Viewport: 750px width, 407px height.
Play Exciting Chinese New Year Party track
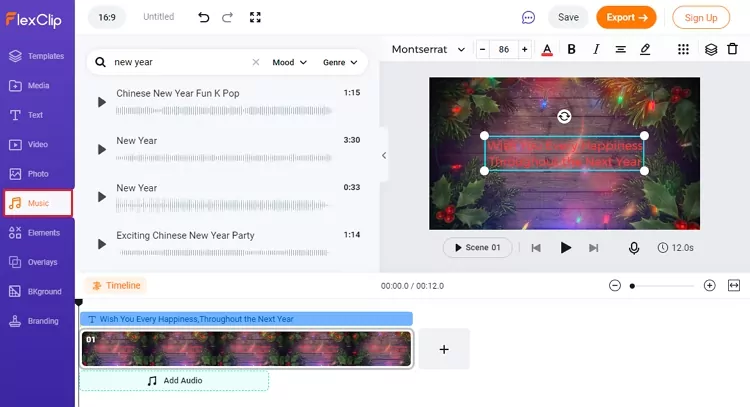pyautogui.click(x=101, y=244)
